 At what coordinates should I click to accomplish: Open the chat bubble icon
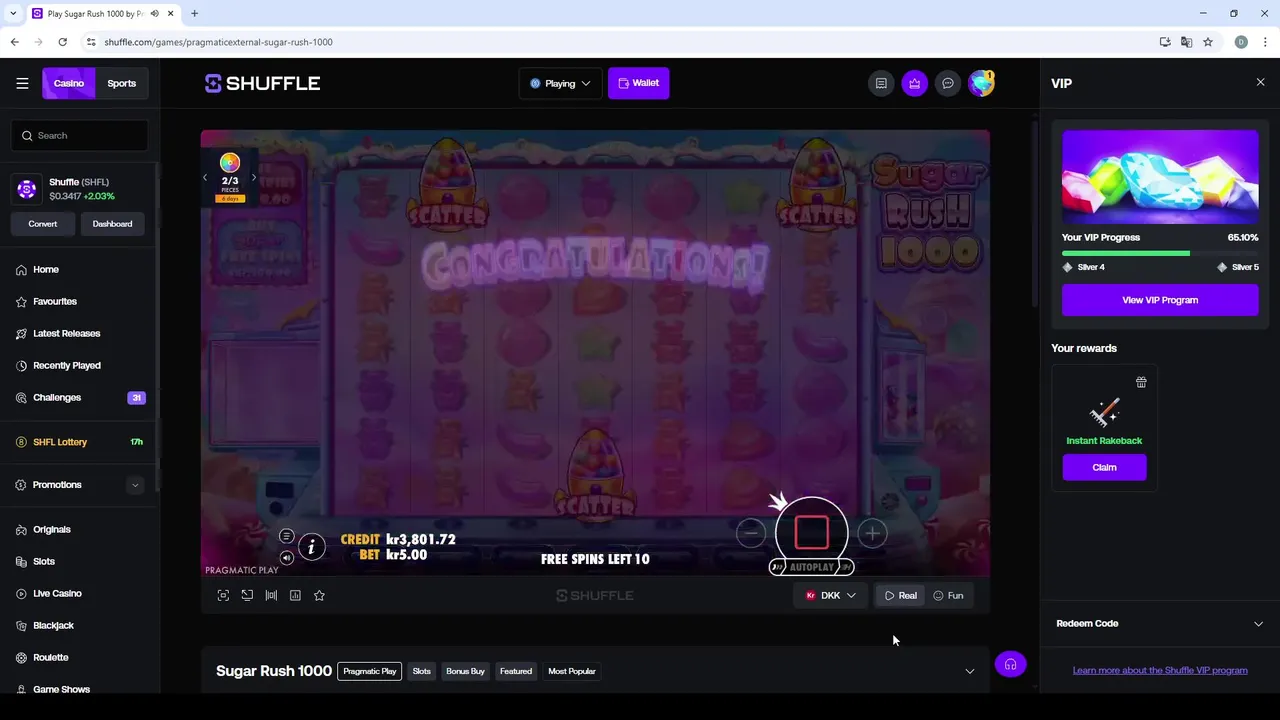pos(948,83)
